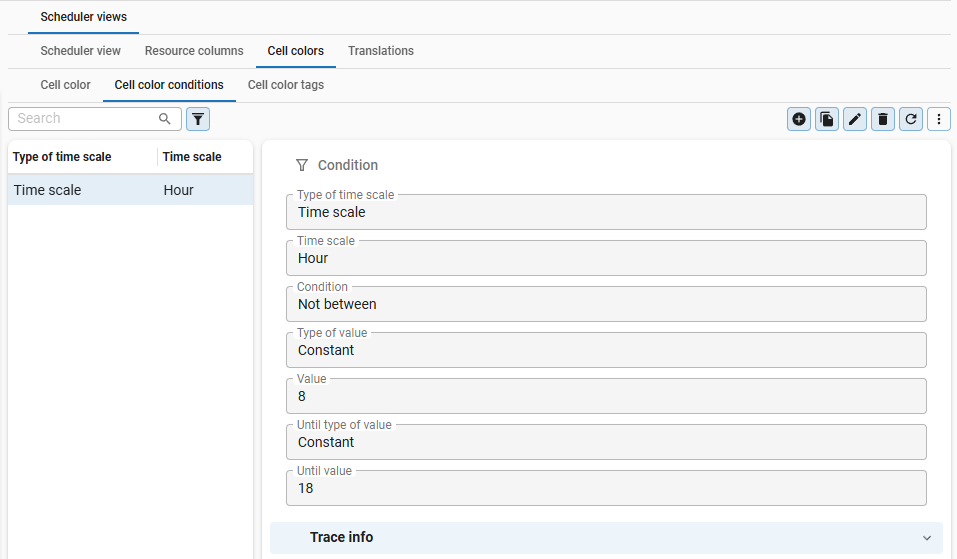Screen dimensions: 957x559
Task: Click the add new condition icon
Action: pos(799,119)
